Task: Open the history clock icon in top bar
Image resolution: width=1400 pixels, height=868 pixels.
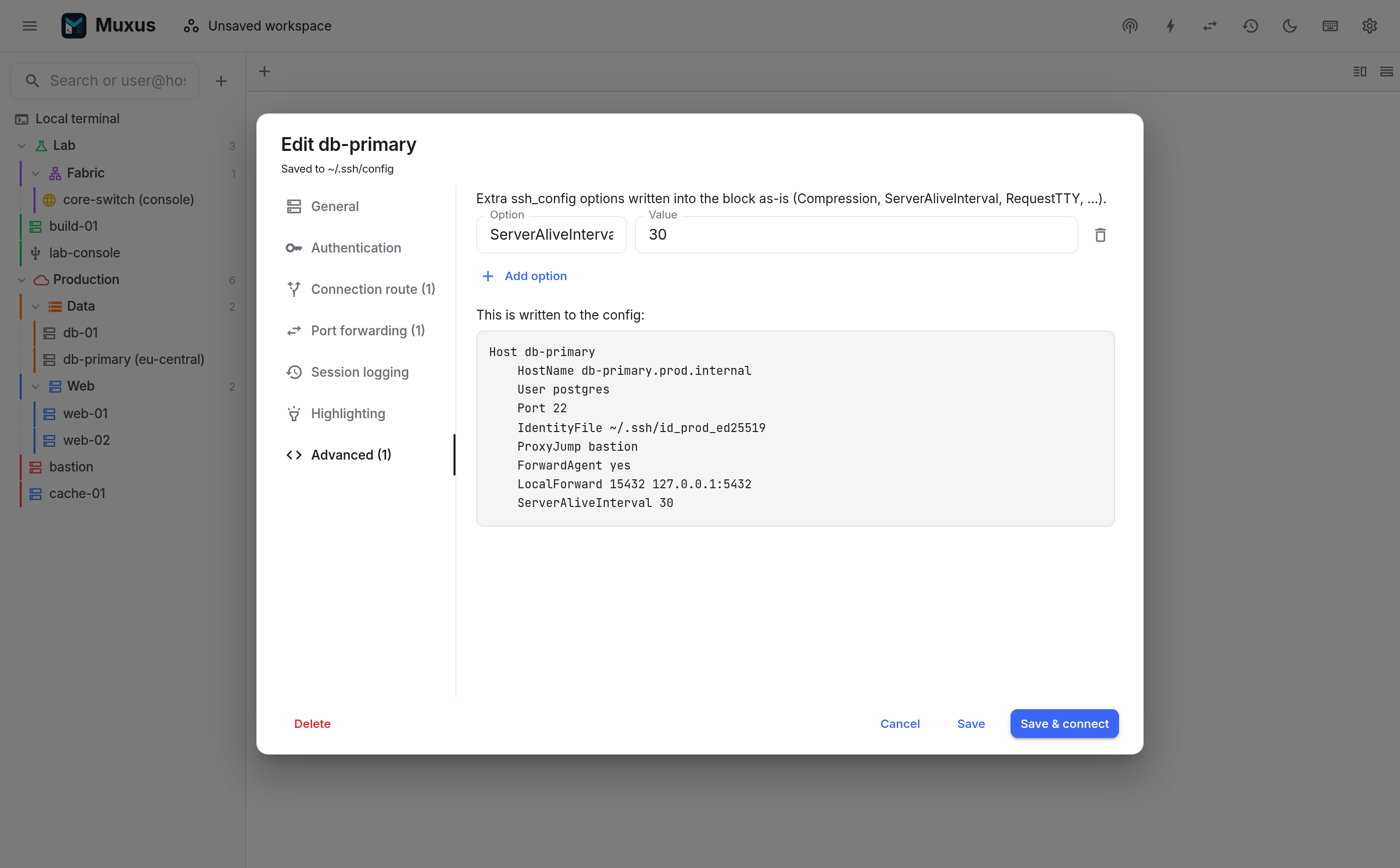Action: (x=1250, y=26)
